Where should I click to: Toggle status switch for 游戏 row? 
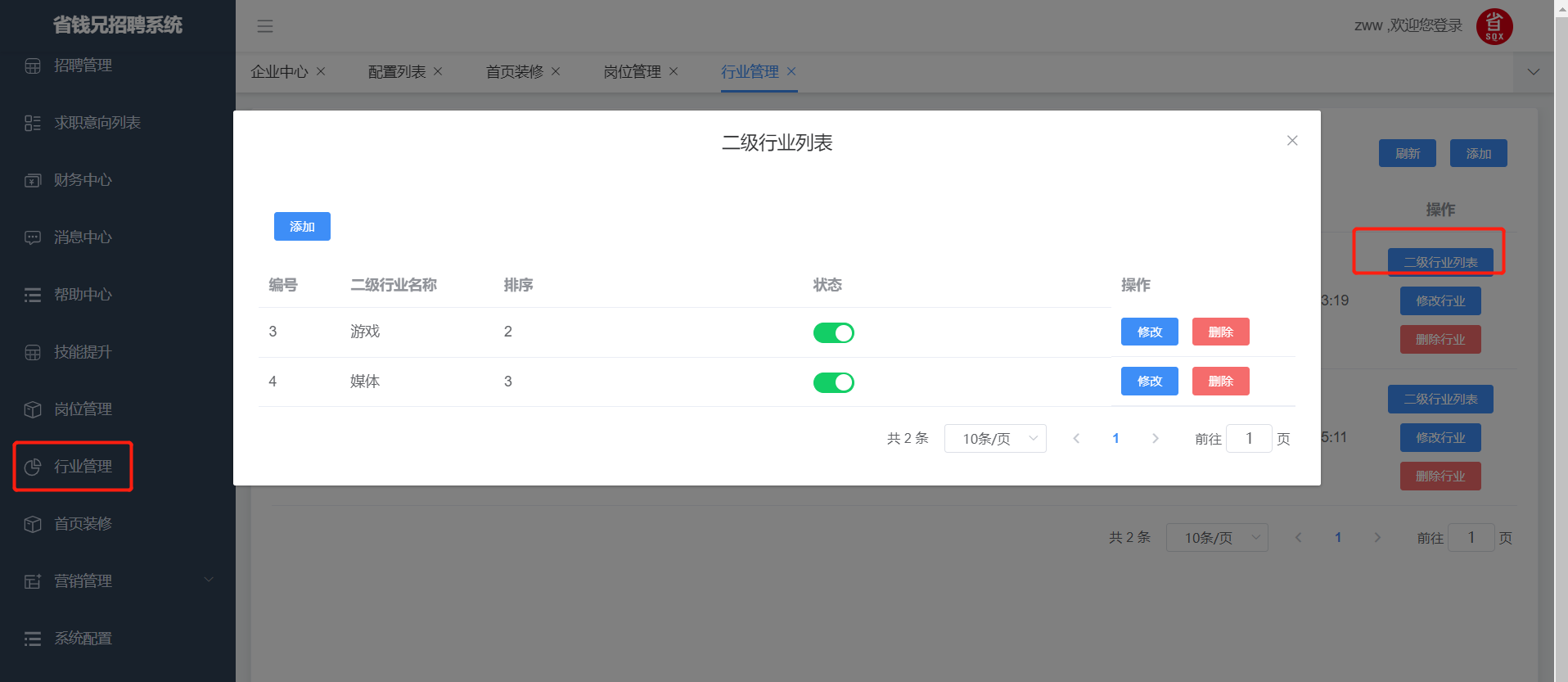tap(833, 332)
